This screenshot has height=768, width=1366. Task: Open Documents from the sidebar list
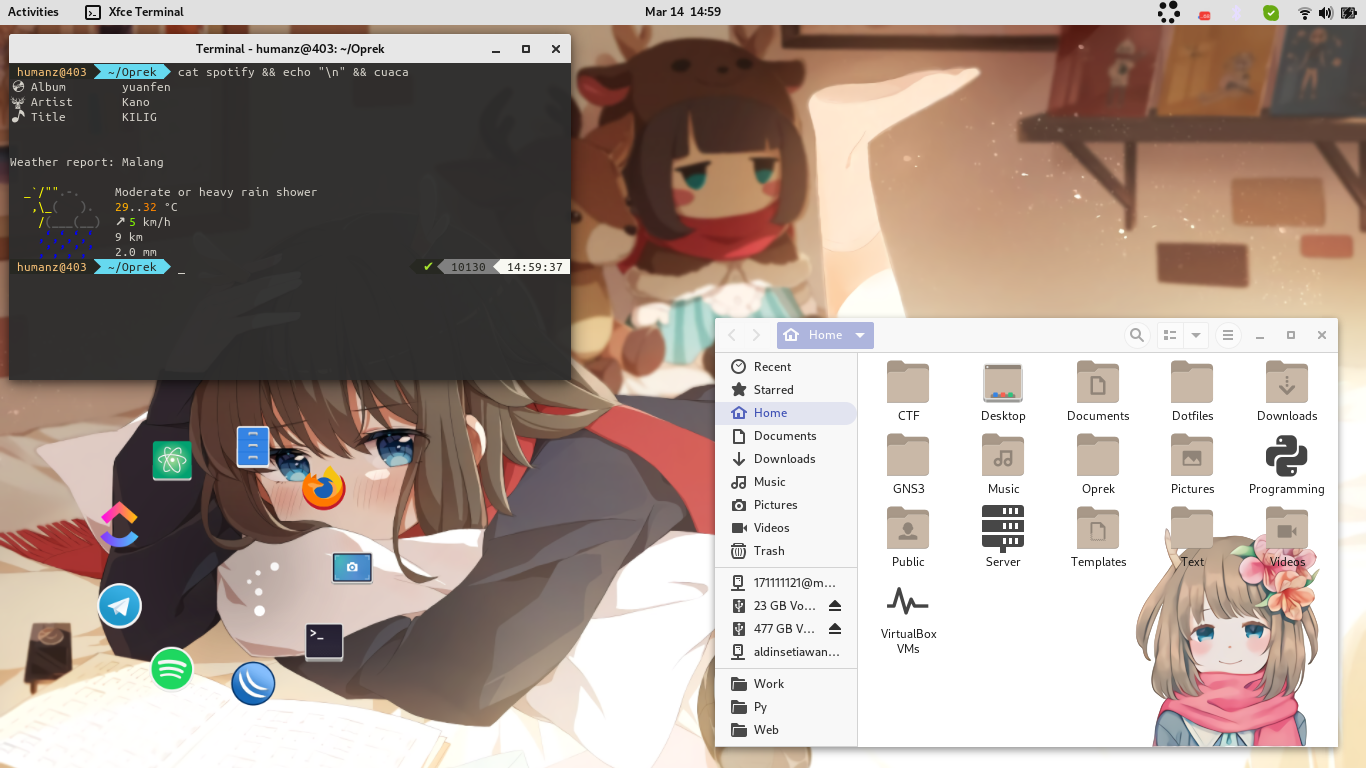point(786,436)
